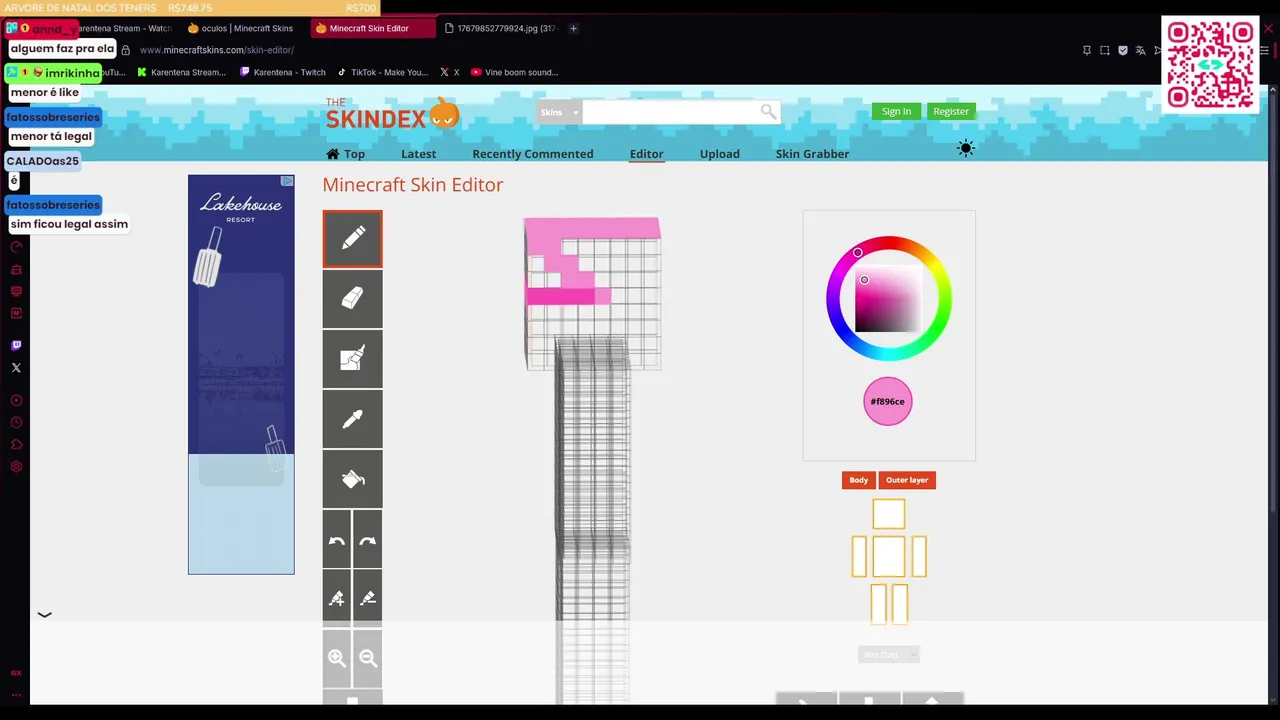The width and height of the screenshot is (1280, 720).
Task: Switch to oculos Minecraft Skins tab
Action: [x=241, y=28]
